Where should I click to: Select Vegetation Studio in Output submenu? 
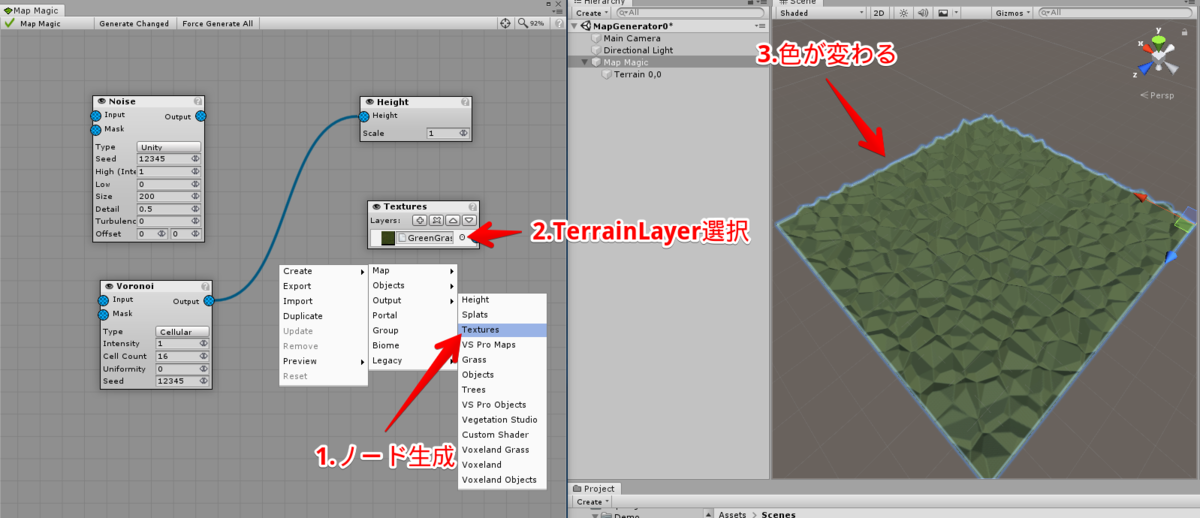(x=503, y=420)
